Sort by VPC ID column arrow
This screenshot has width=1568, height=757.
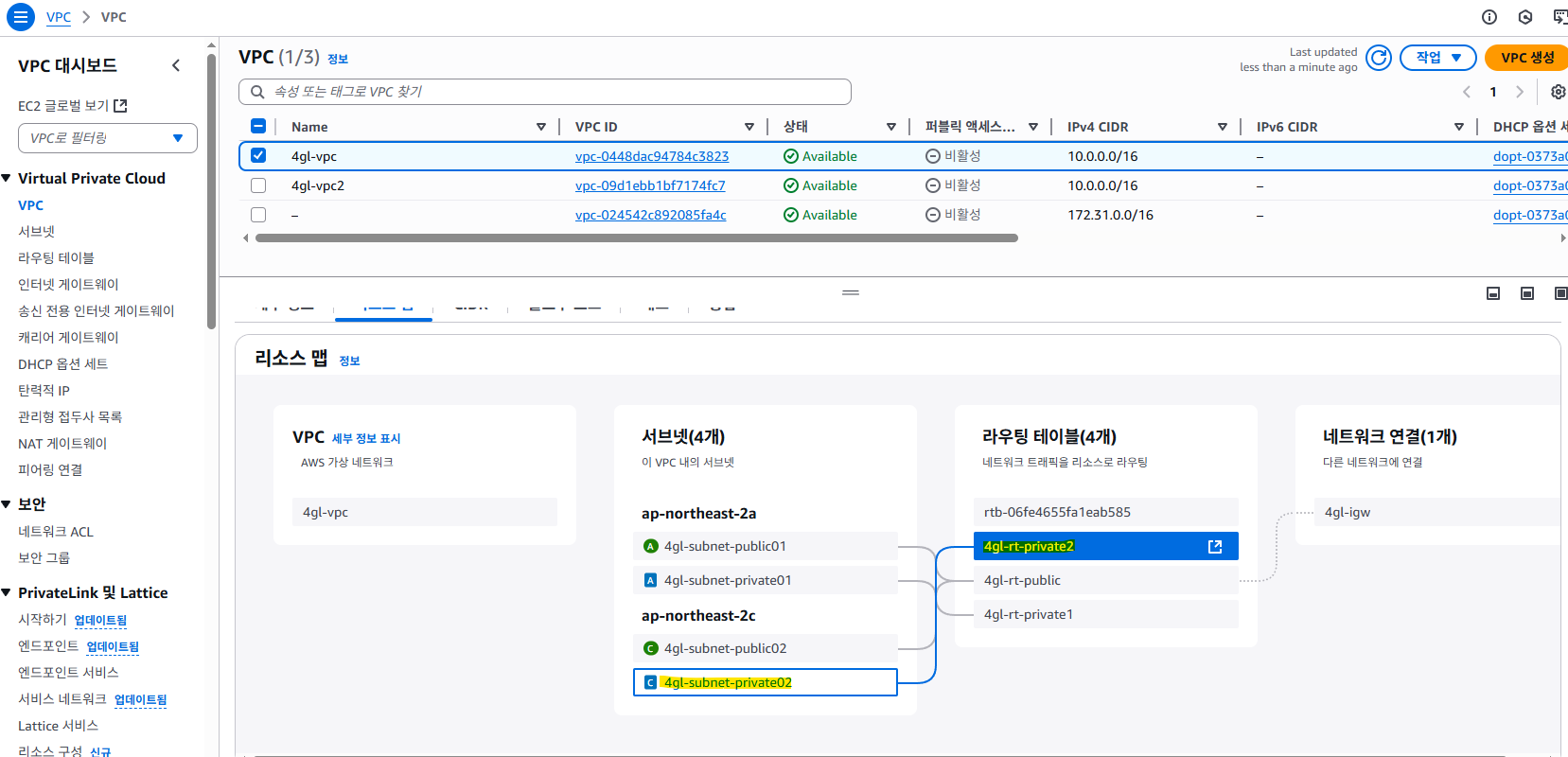pyautogui.click(x=749, y=127)
